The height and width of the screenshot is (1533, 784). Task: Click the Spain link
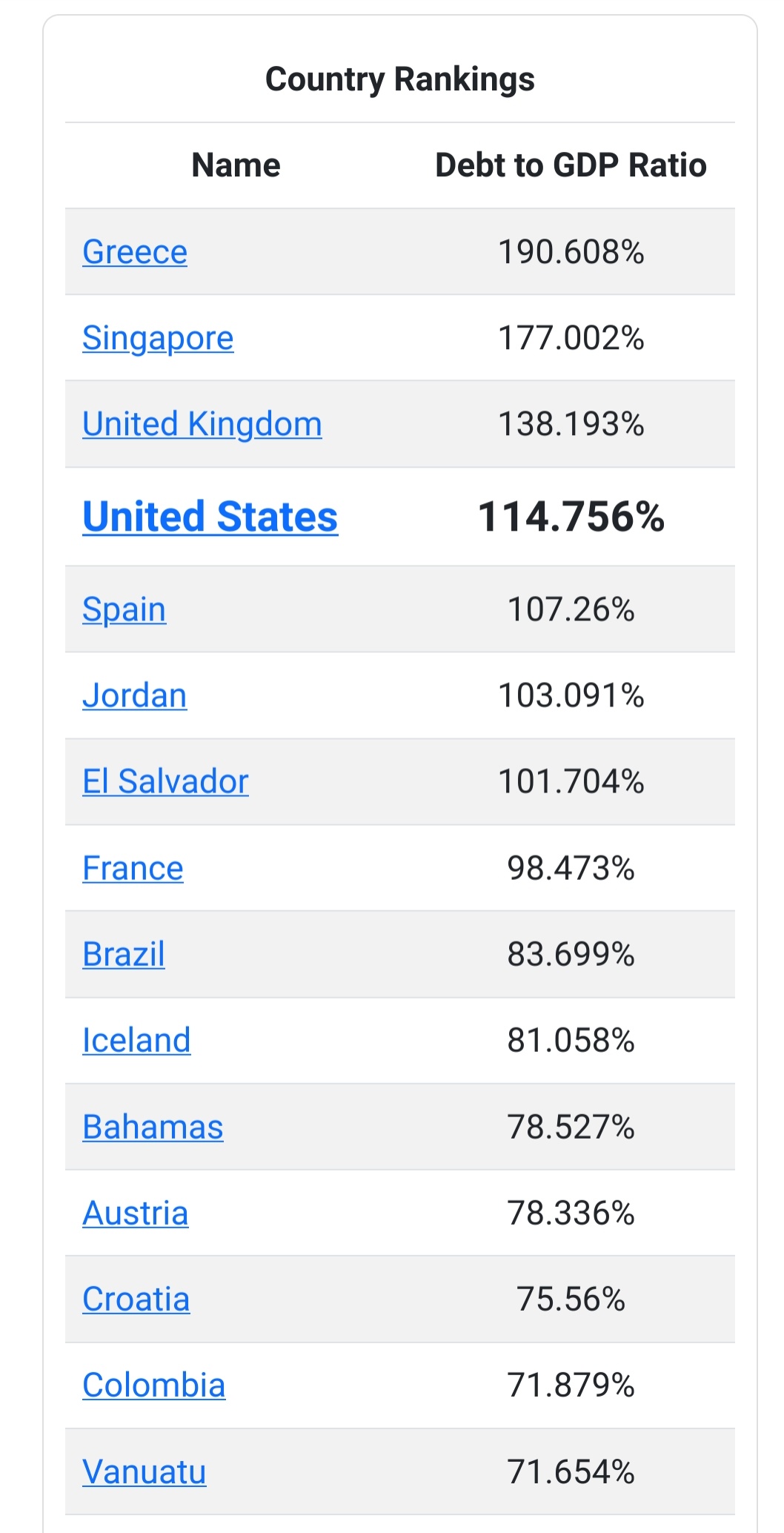[124, 610]
